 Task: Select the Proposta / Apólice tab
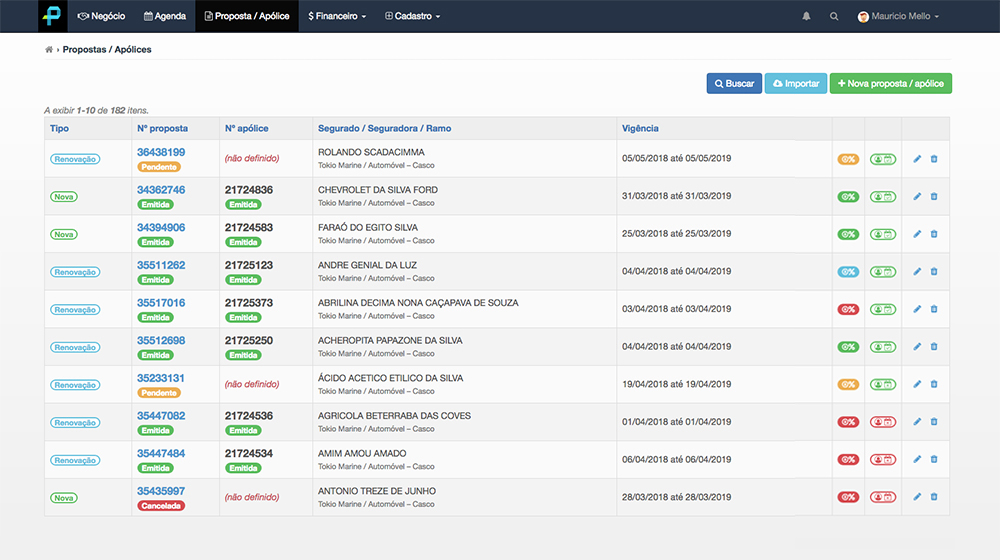(247, 16)
